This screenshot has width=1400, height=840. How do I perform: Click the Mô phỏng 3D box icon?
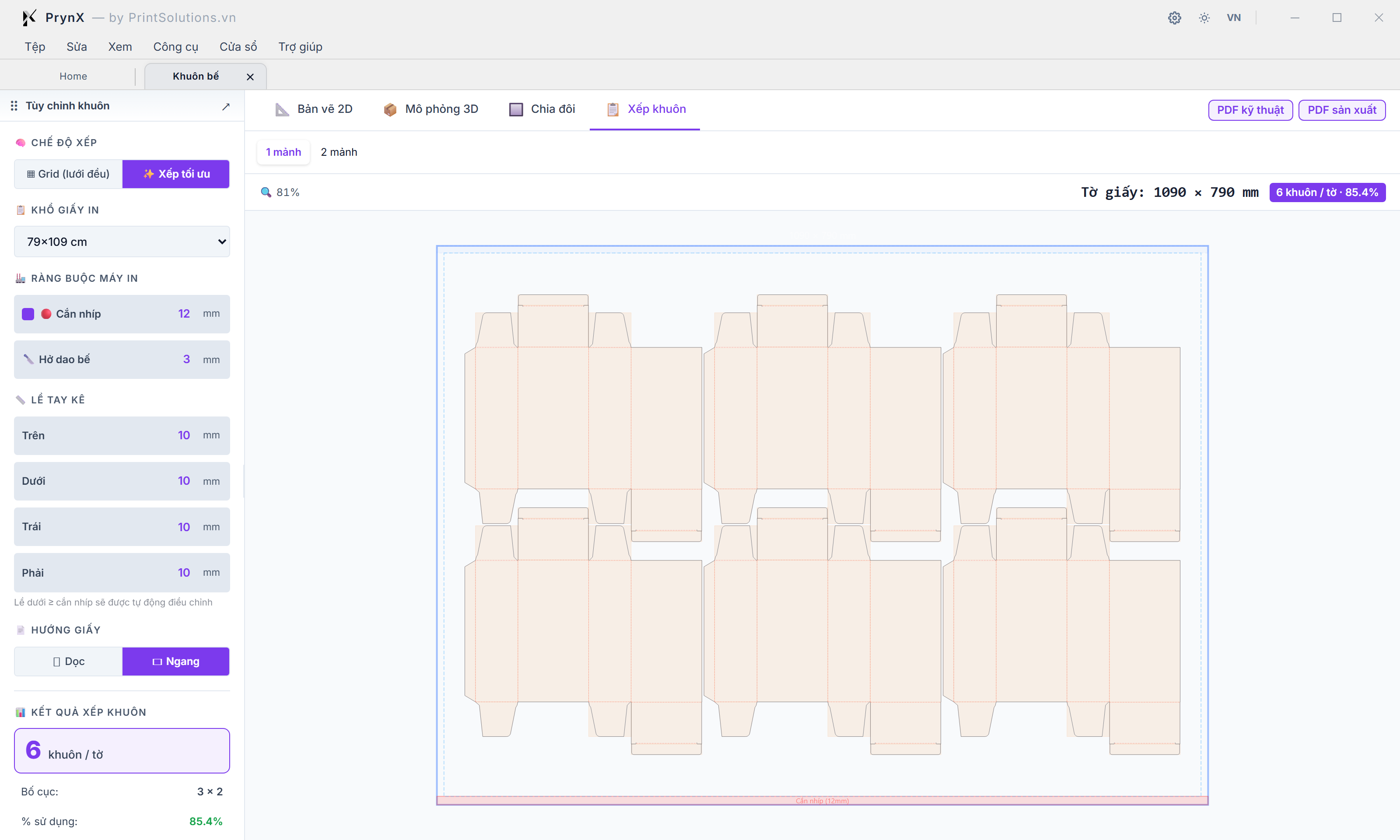(x=390, y=110)
